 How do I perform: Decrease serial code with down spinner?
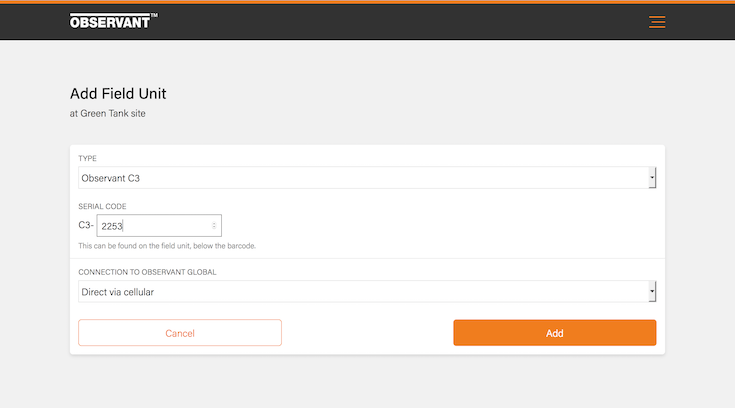pyautogui.click(x=213, y=229)
